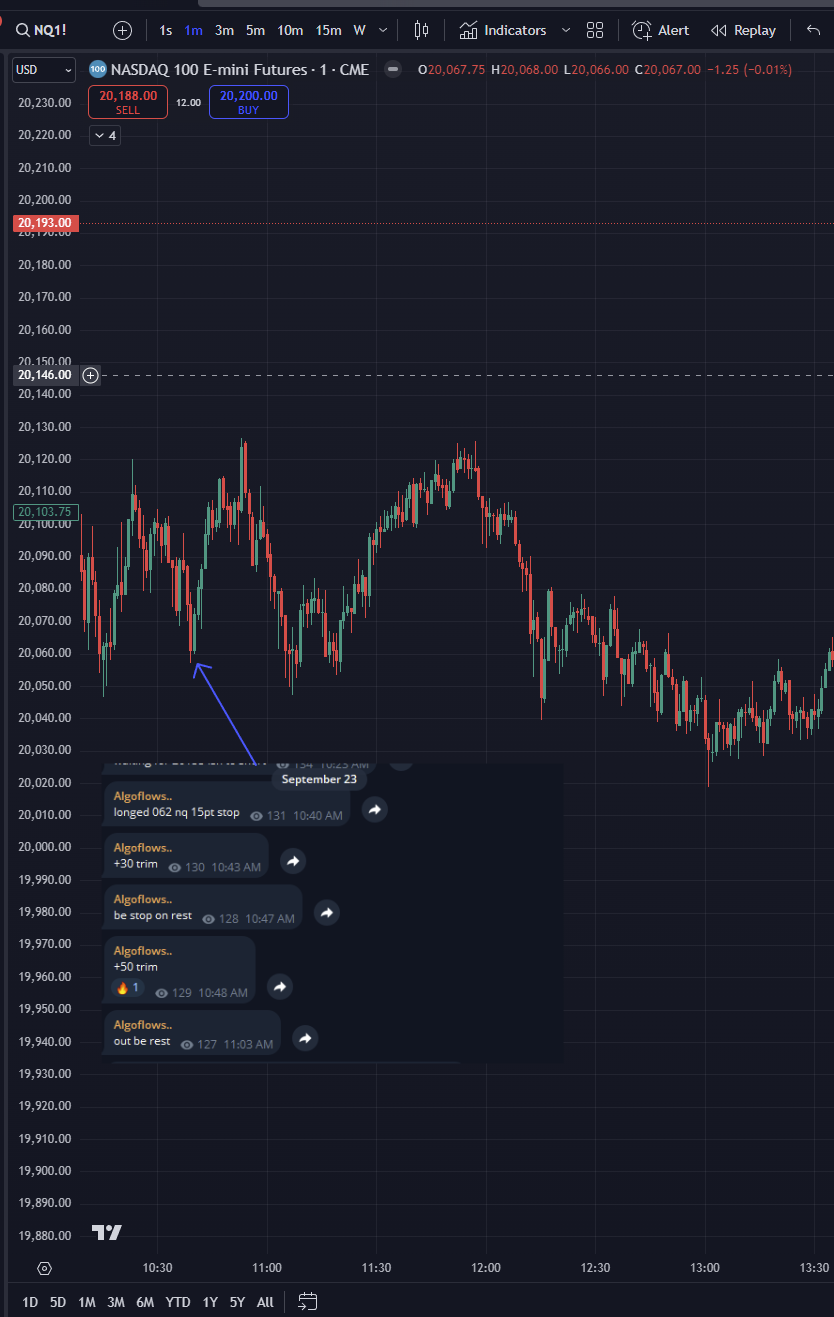Open the candlestick chart type selector
The image size is (834, 1317).
(422, 30)
